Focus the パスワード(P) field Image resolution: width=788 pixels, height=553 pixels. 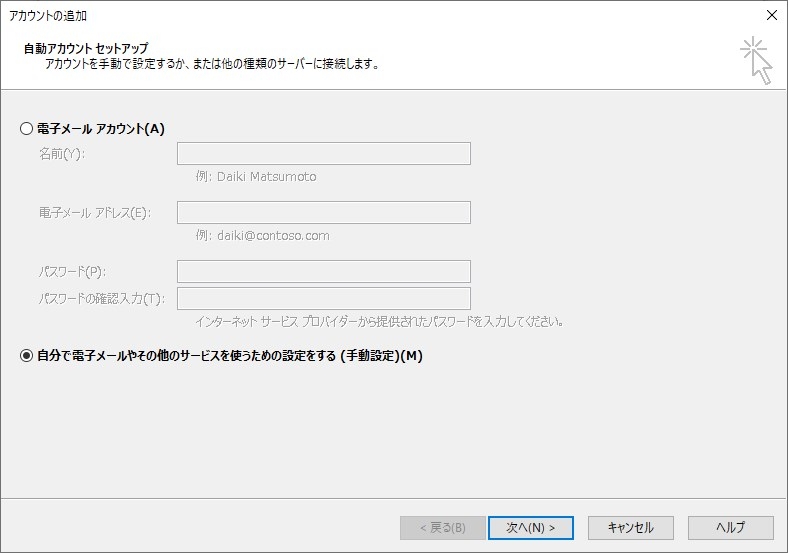click(x=323, y=271)
